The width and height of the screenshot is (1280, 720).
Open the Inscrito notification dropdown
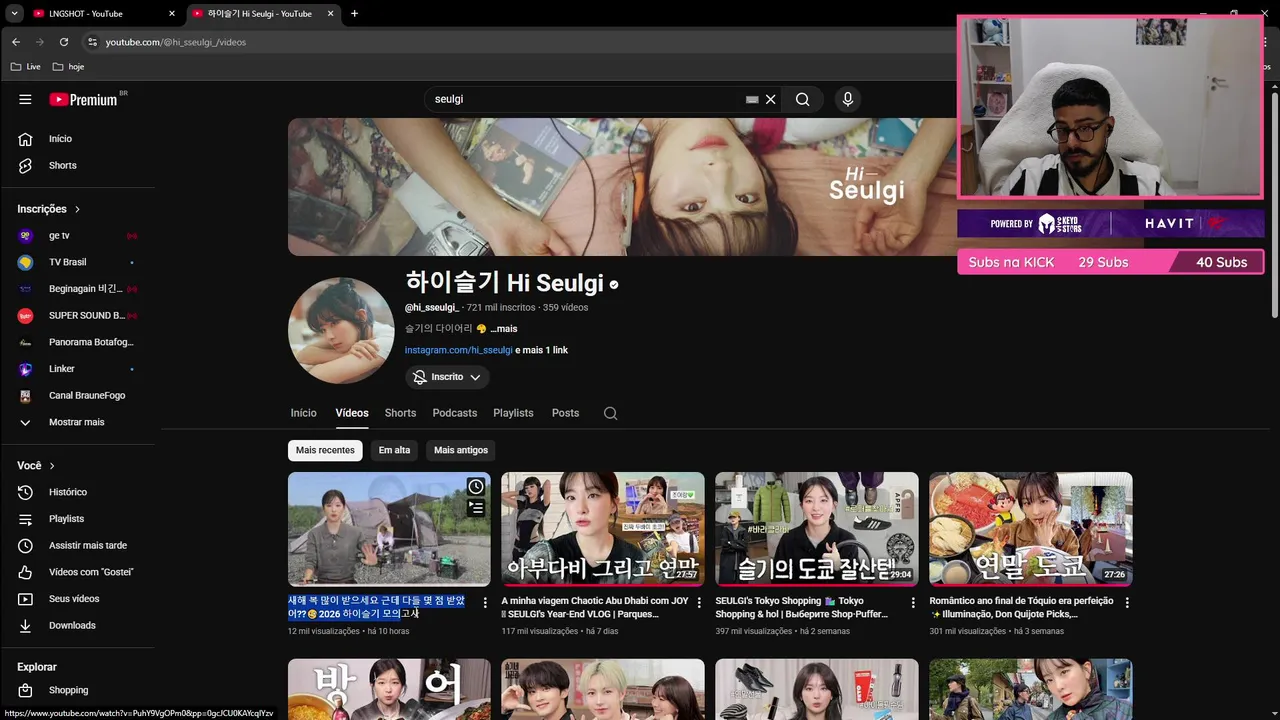(447, 377)
